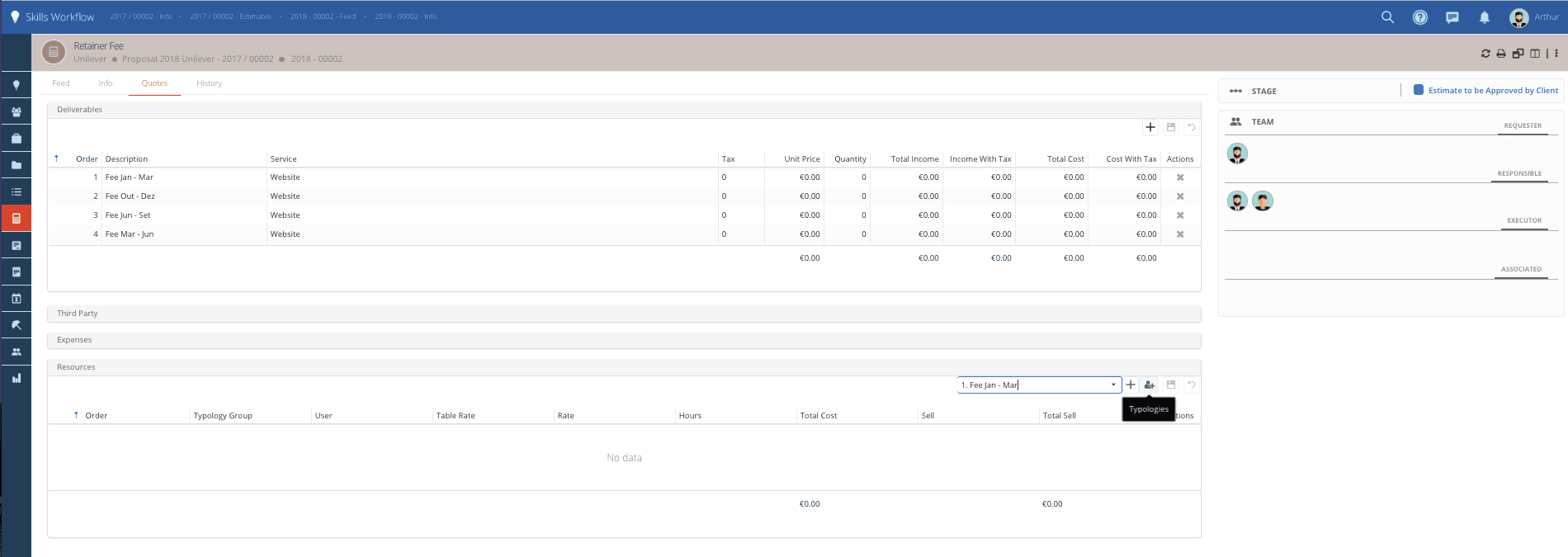Delete the Fee Out - Dez row
Screen dimensions: 1568x557
click(x=1180, y=196)
